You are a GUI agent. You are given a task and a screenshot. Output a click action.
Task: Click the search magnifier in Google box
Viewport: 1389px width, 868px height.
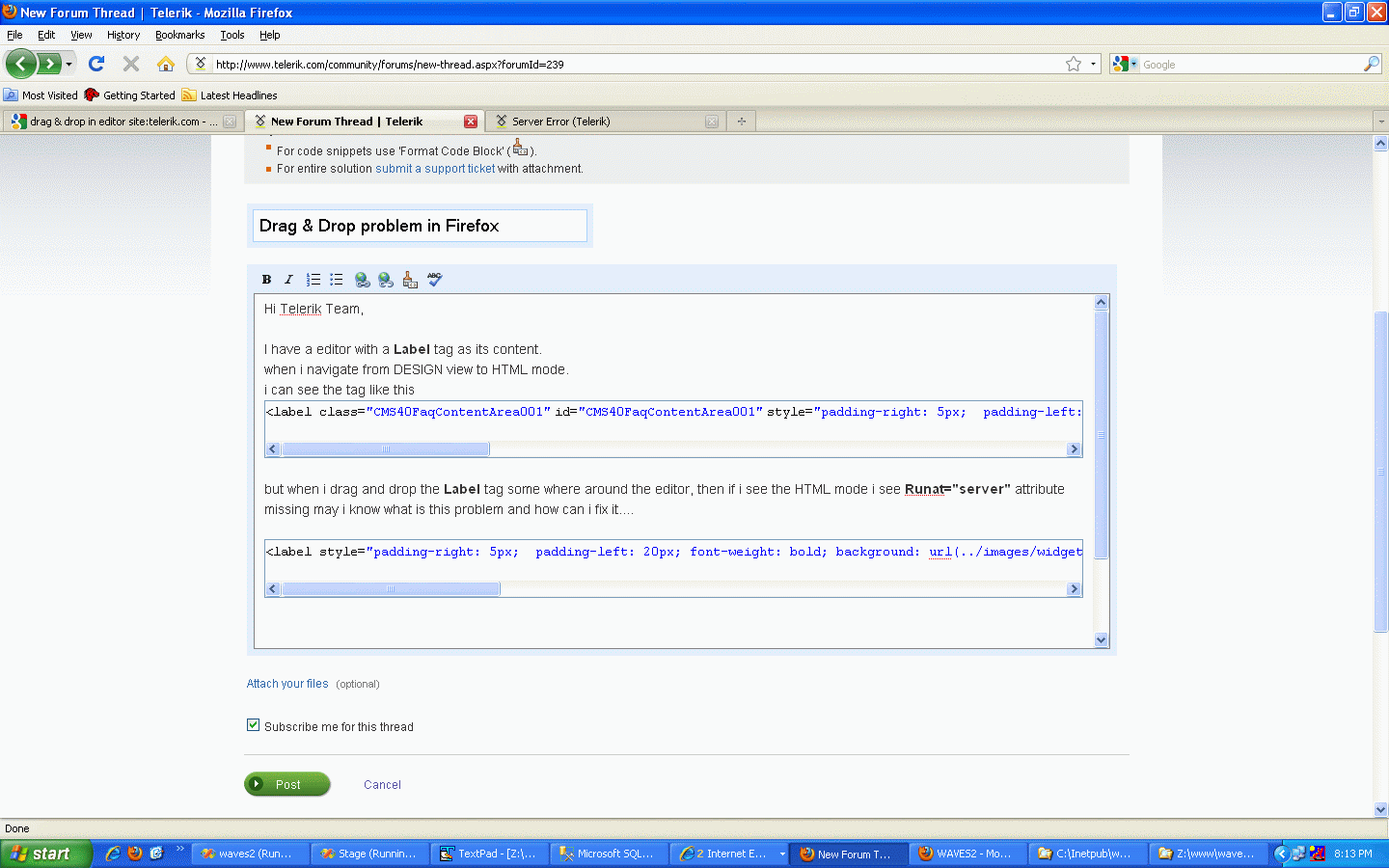tap(1372, 64)
